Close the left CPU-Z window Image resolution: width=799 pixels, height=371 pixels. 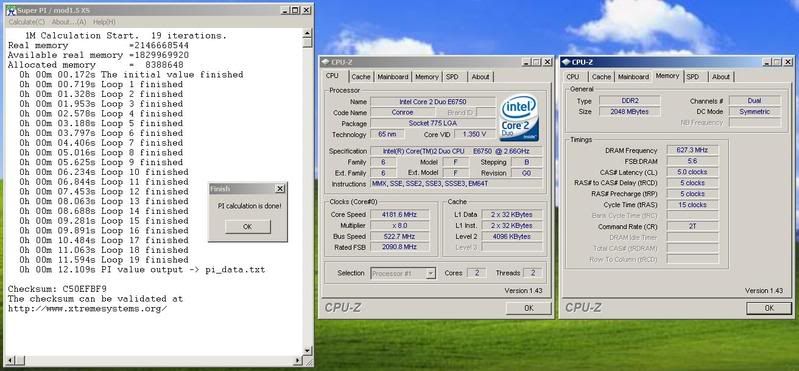(x=547, y=62)
